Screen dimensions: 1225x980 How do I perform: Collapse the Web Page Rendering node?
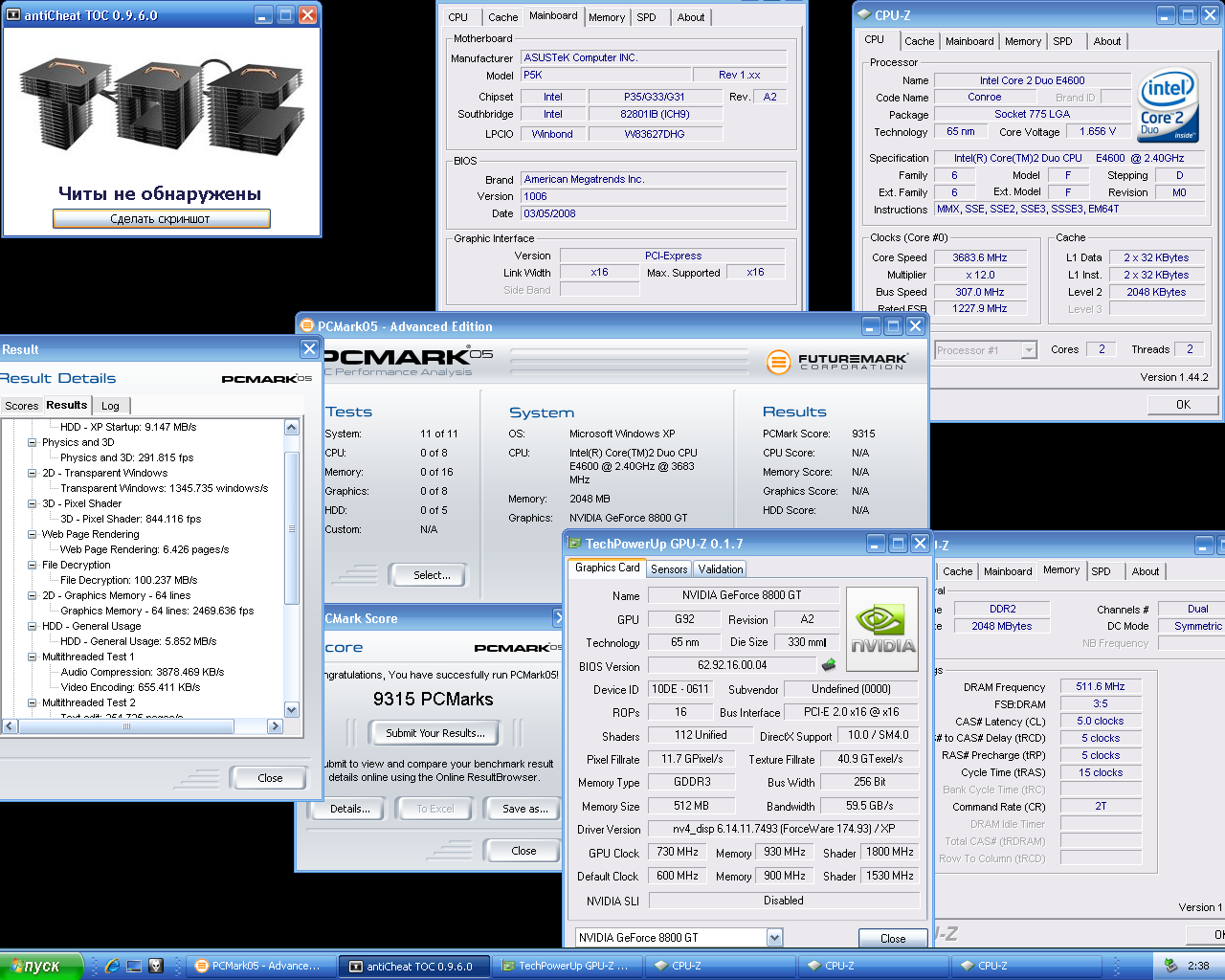[33, 534]
